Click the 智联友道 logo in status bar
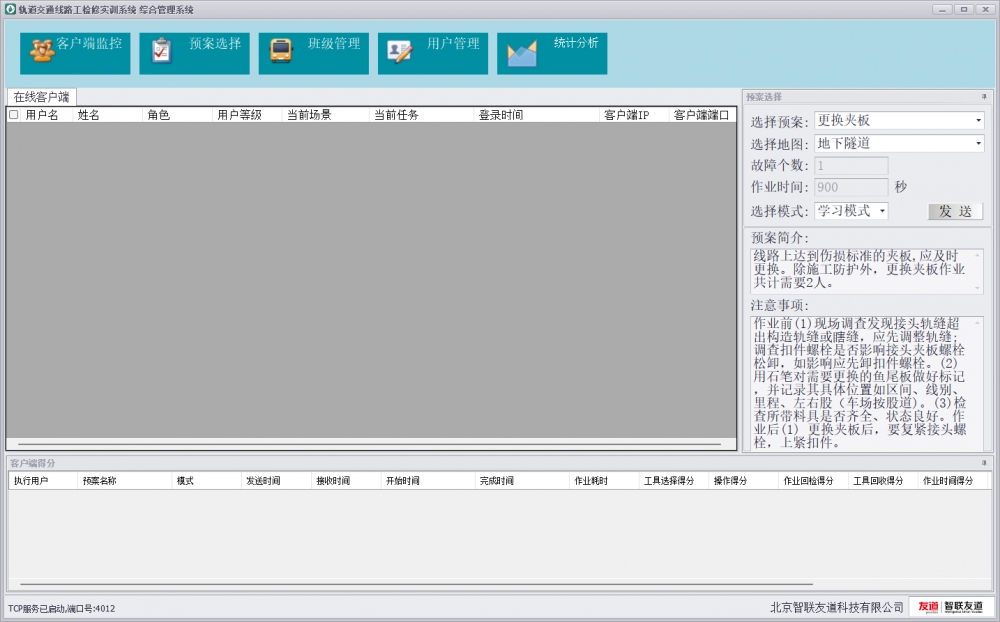 pos(951,607)
